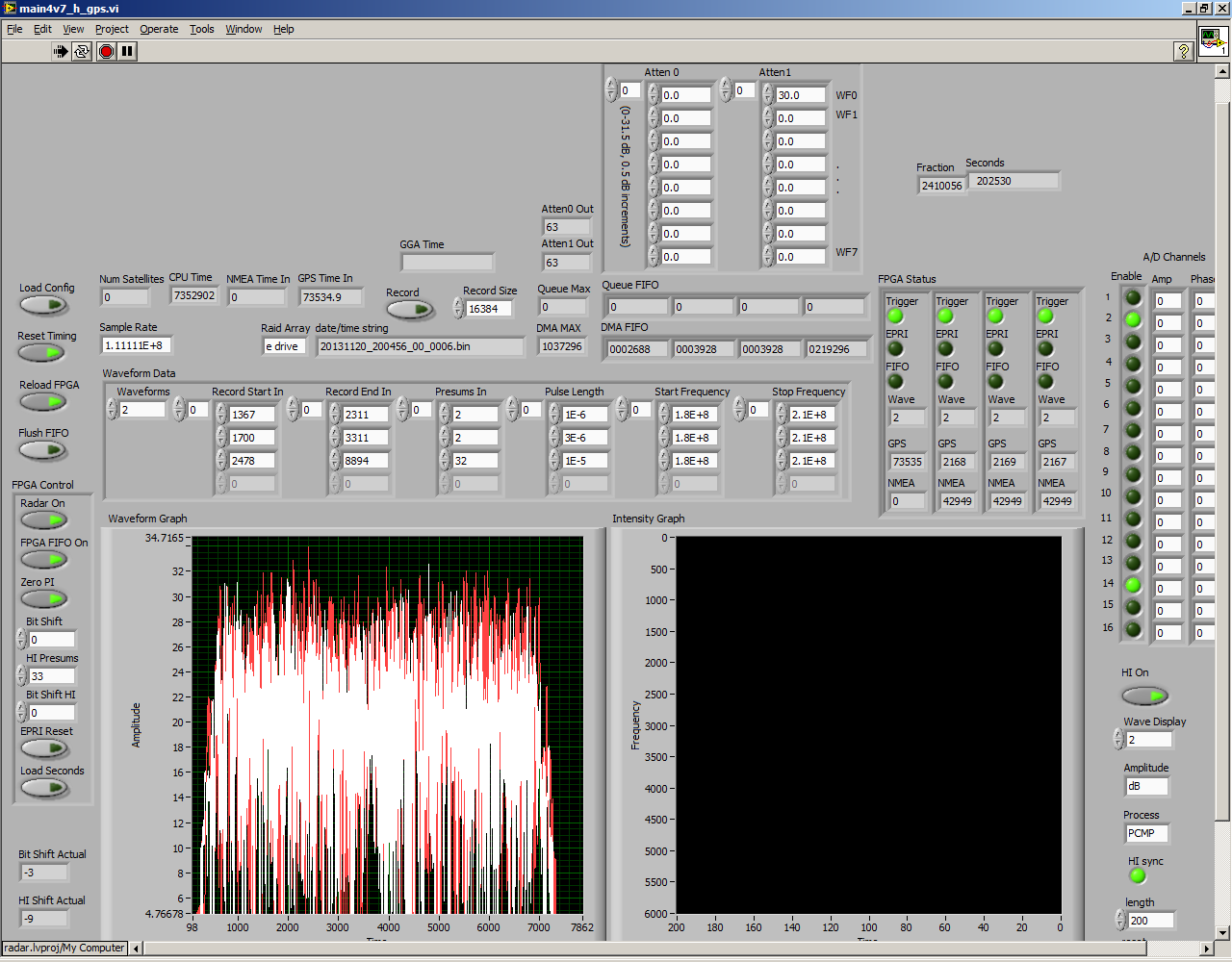Open the Tools menu

pos(201,29)
